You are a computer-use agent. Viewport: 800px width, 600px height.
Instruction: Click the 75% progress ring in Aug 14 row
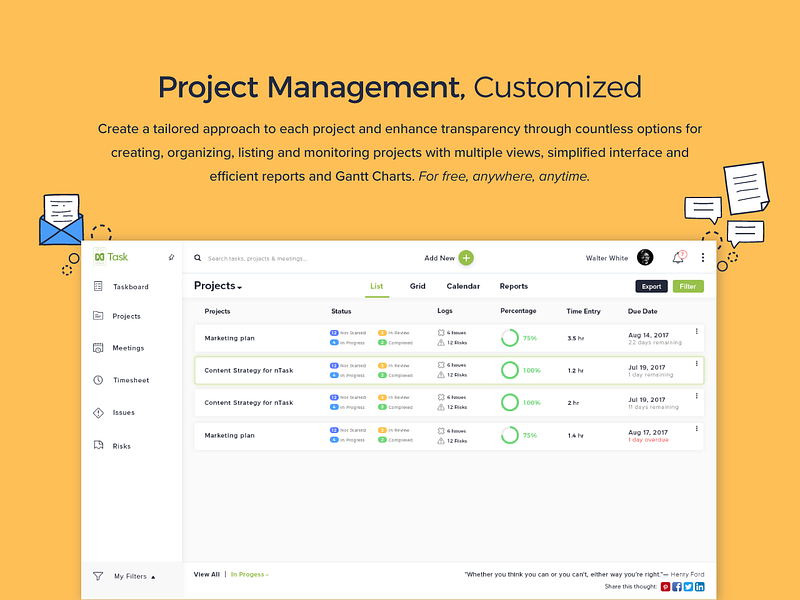pyautogui.click(x=509, y=338)
